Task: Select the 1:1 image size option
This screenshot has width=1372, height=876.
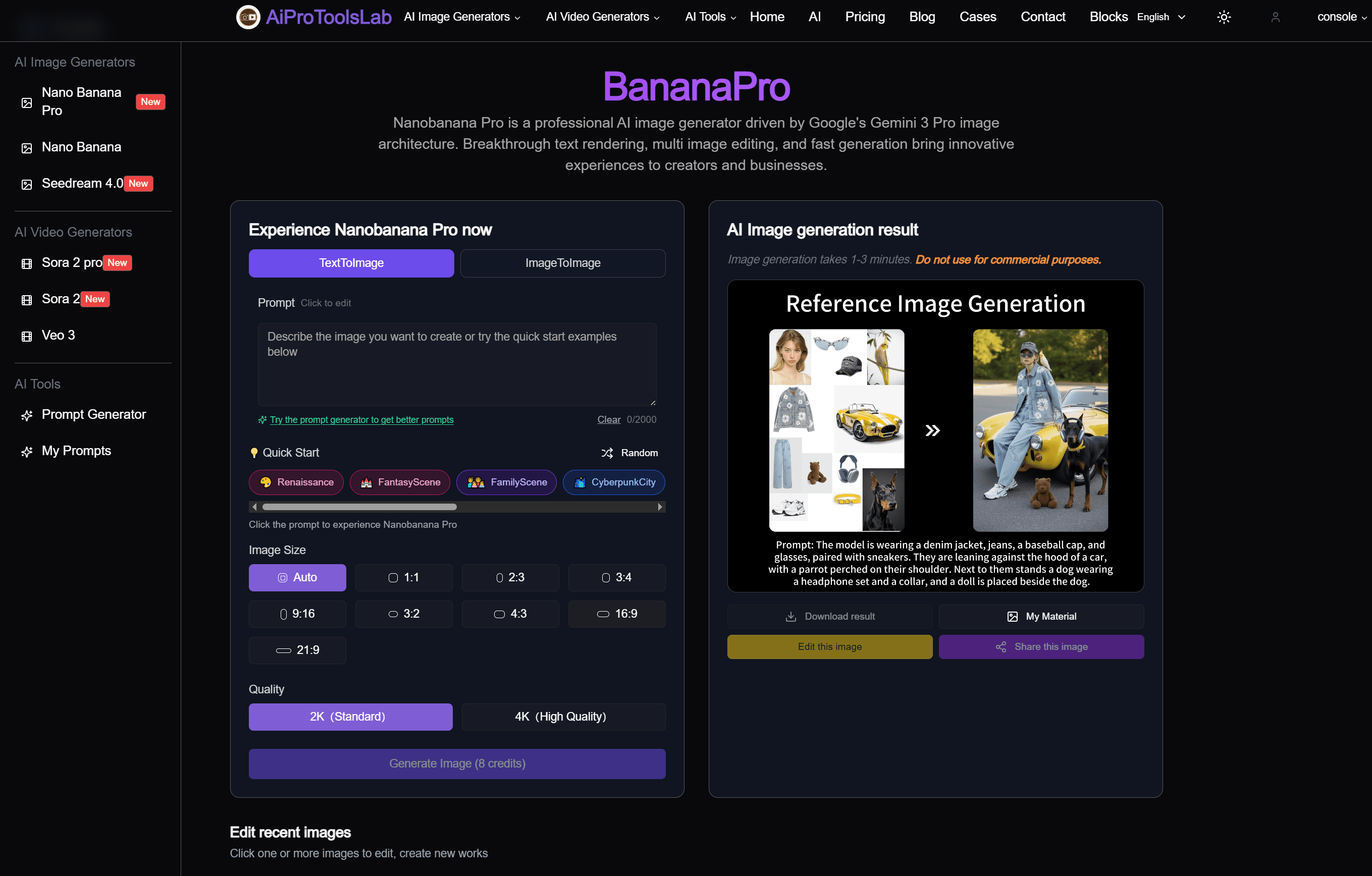Action: pyautogui.click(x=403, y=578)
